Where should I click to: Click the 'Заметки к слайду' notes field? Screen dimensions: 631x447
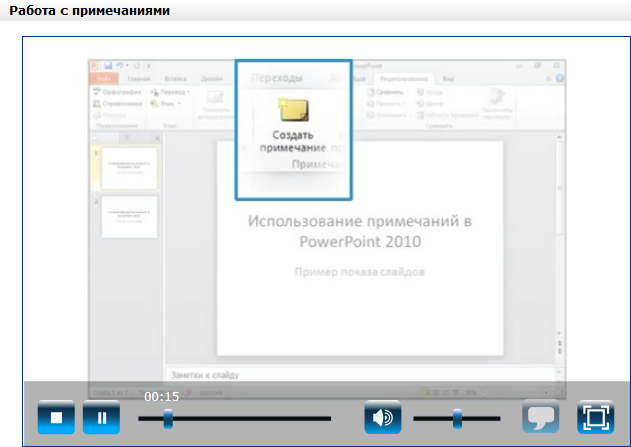click(360, 375)
